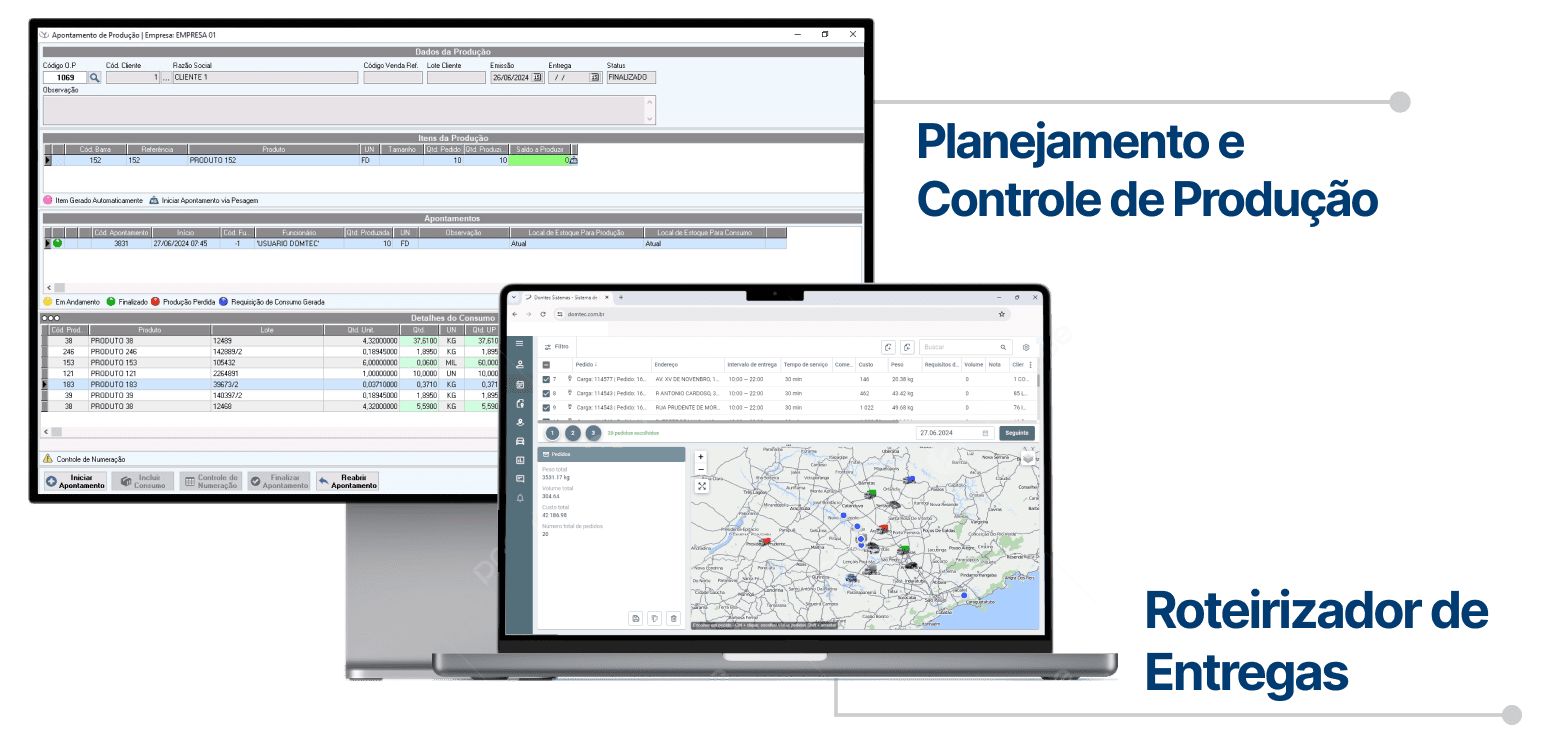Go to step 1 of the routing wizard
Image resolution: width=1546 pixels, height=732 pixels.
(x=552, y=433)
